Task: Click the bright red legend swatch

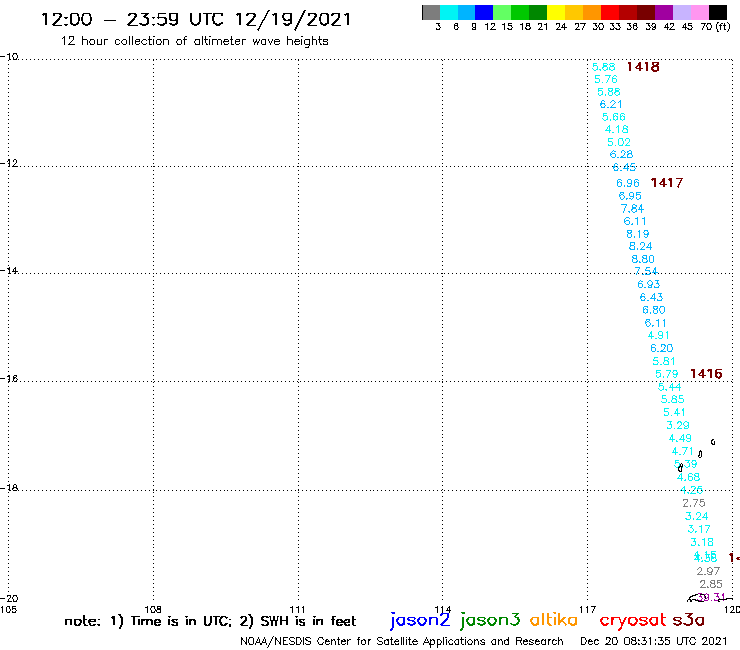Action: point(610,12)
